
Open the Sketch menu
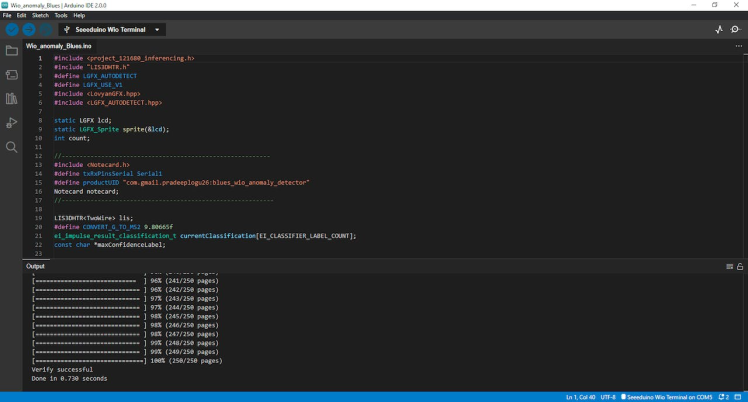[x=40, y=15]
